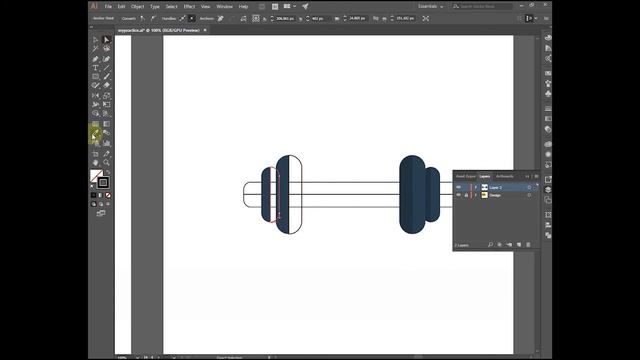The image size is (640, 360).
Task: Select the Gradient tool
Action: tap(107, 124)
